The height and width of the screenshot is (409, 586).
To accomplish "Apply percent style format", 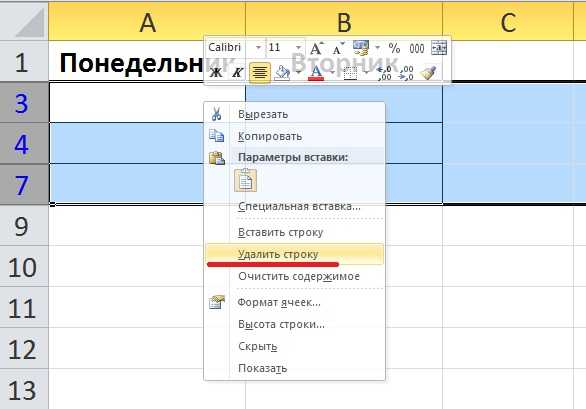I will pyautogui.click(x=394, y=48).
